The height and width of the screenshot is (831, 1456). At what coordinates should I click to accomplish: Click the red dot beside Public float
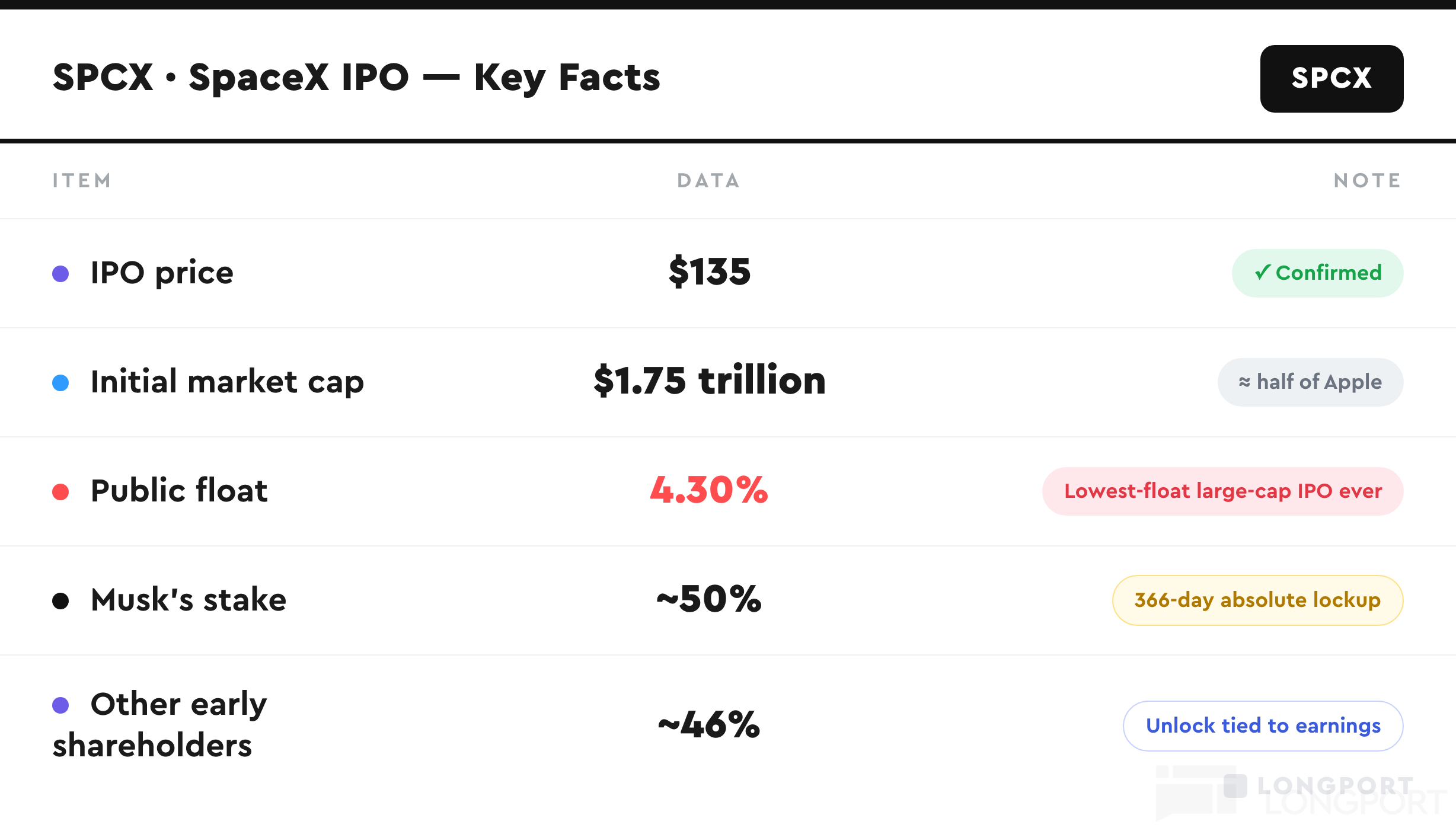coord(60,491)
